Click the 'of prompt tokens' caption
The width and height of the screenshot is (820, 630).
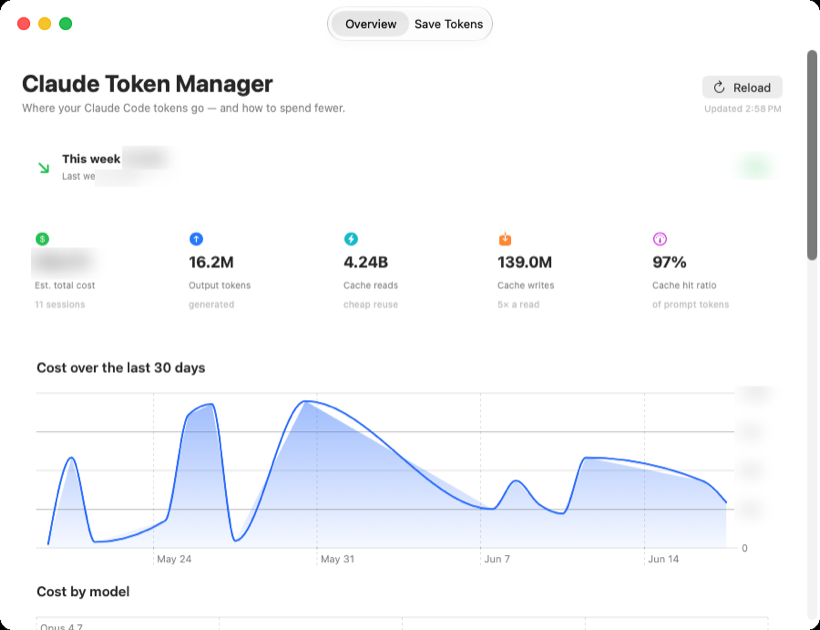[x=690, y=304]
